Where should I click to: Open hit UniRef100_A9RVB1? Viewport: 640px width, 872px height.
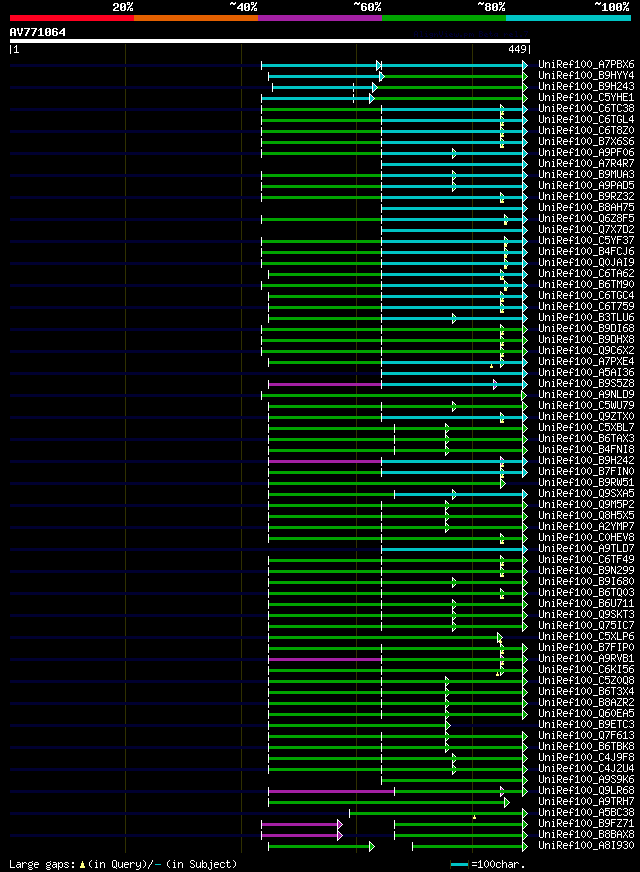[x=586, y=660]
